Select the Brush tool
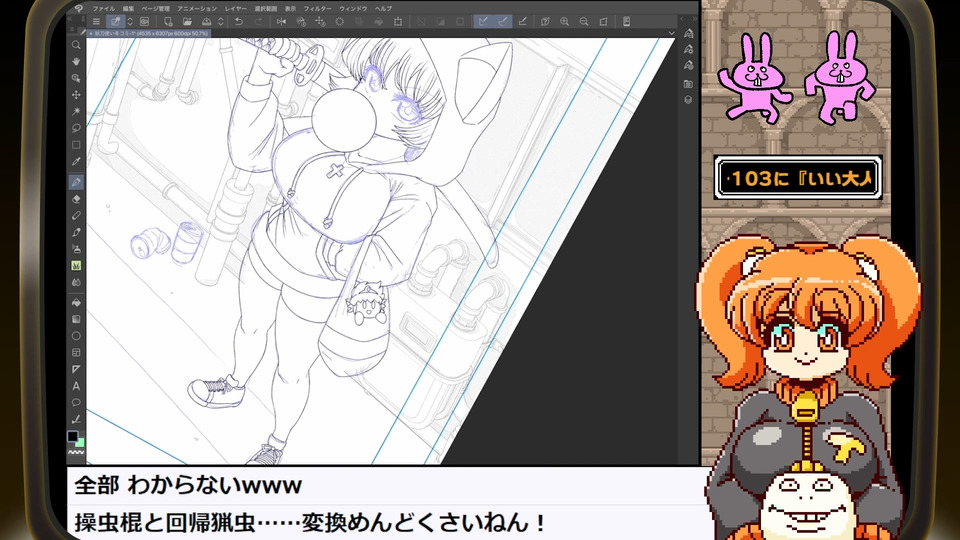 click(x=76, y=232)
